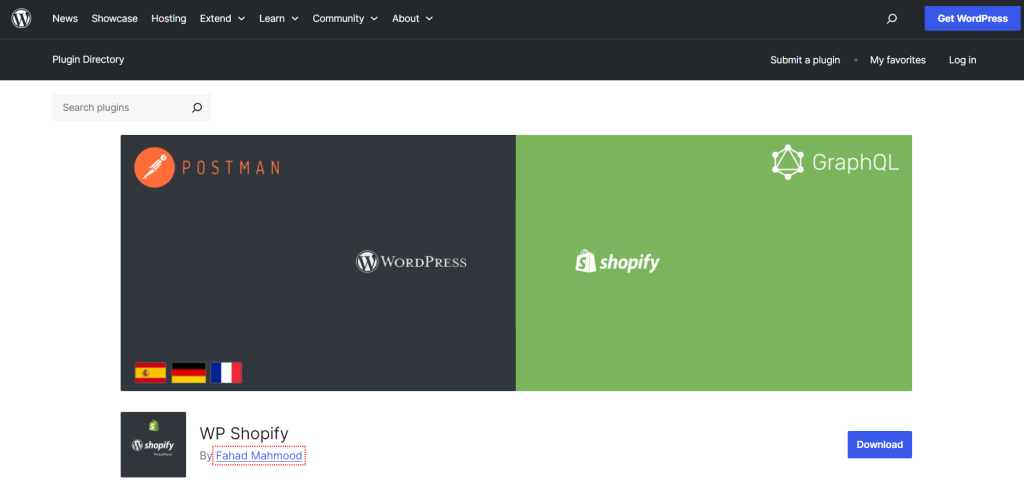Click the WordPress logo in header
The height and width of the screenshot is (490, 1024).
tap(21, 19)
